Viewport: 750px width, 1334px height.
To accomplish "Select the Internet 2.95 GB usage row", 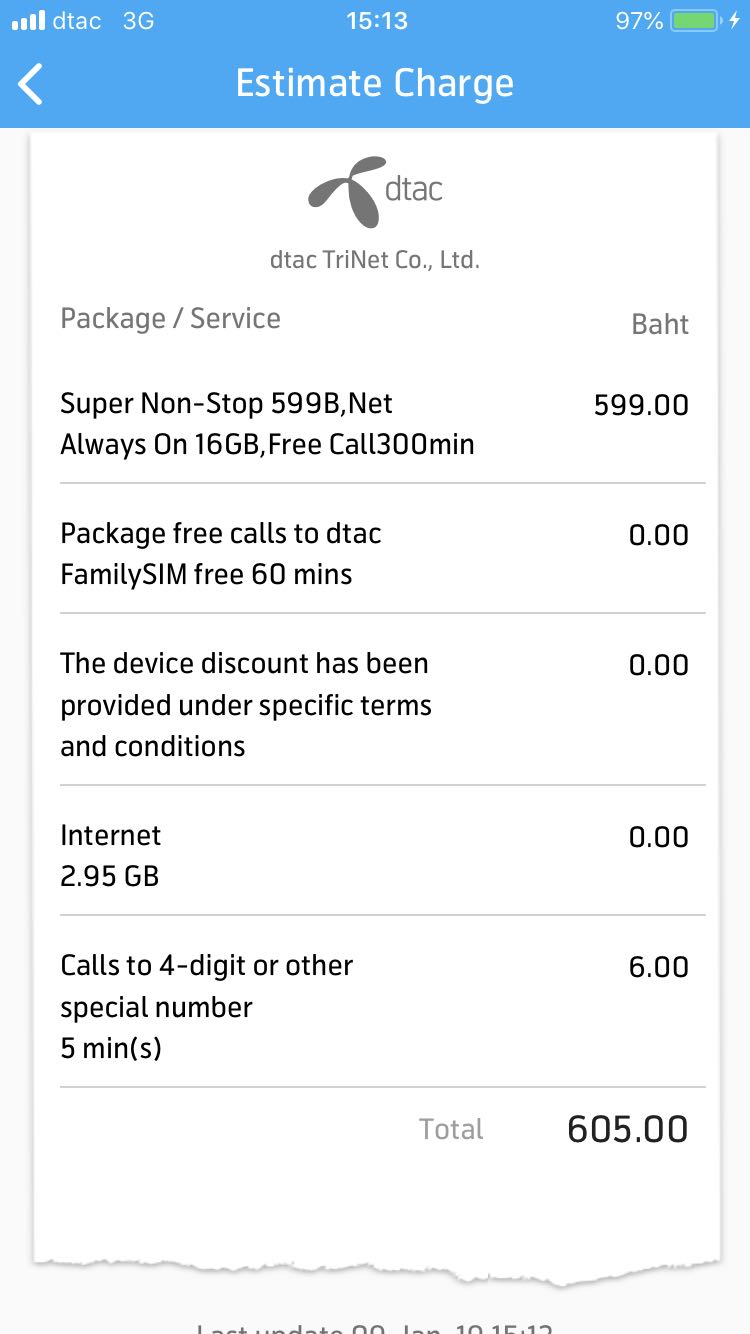I will click(x=110, y=856).
